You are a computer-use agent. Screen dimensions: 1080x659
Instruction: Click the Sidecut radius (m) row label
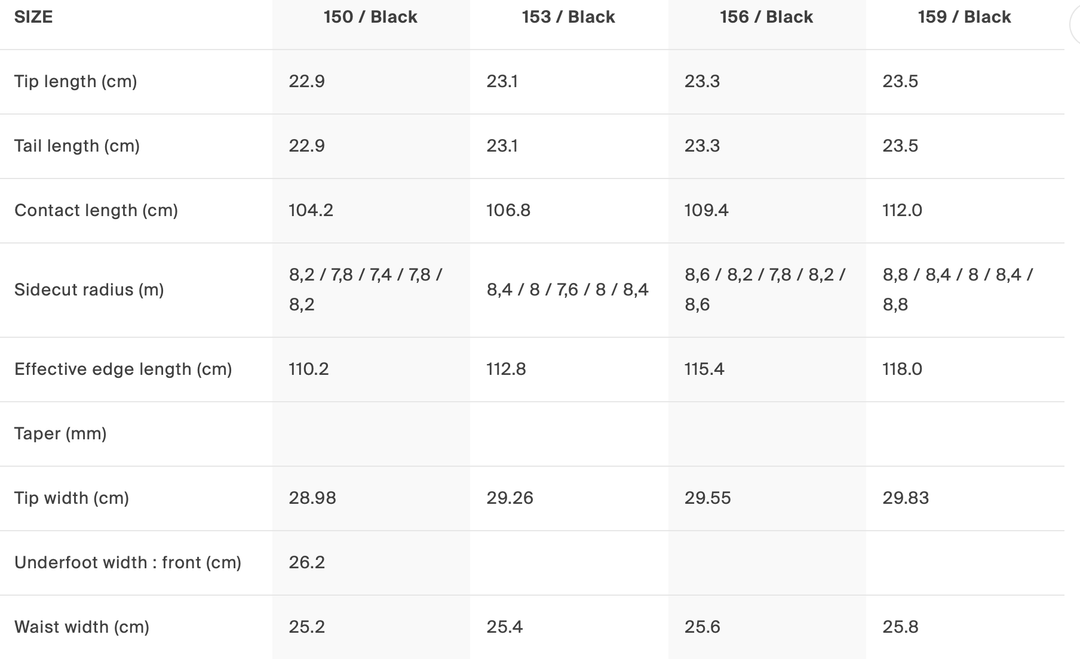pos(89,290)
